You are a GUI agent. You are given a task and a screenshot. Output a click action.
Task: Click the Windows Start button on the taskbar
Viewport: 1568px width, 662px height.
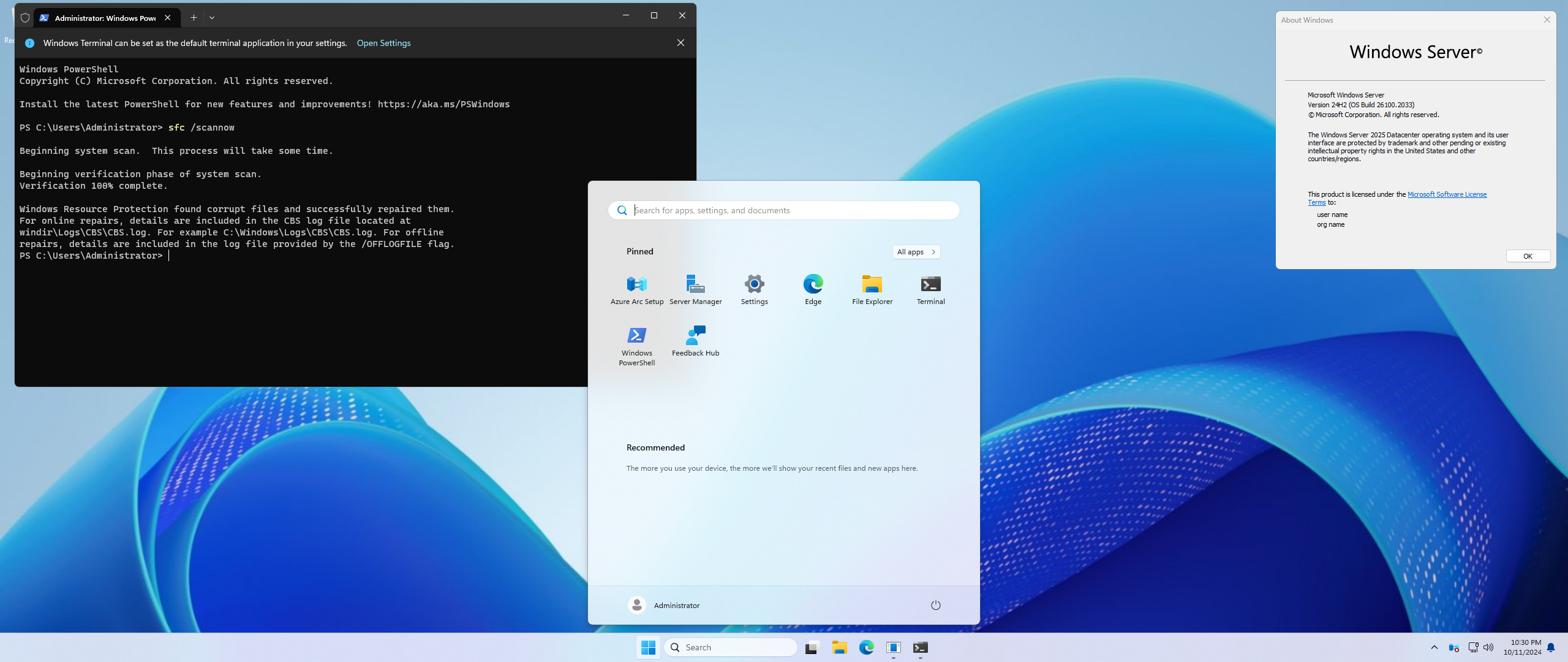(x=648, y=647)
